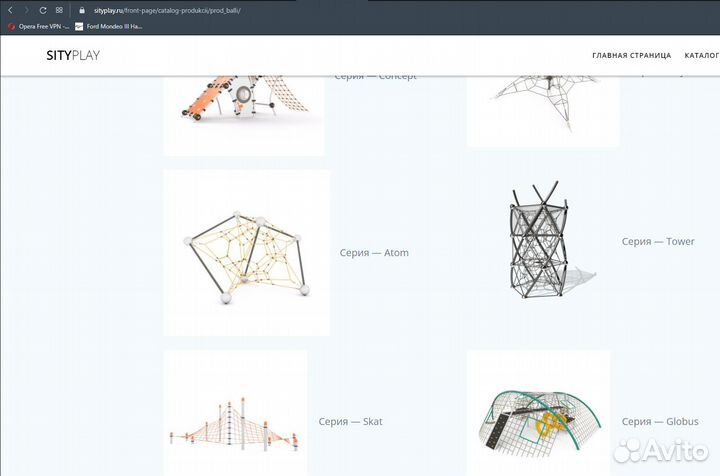The width and height of the screenshot is (720, 476).
Task: Click the sityplay.ru address bar
Action: 167,10
